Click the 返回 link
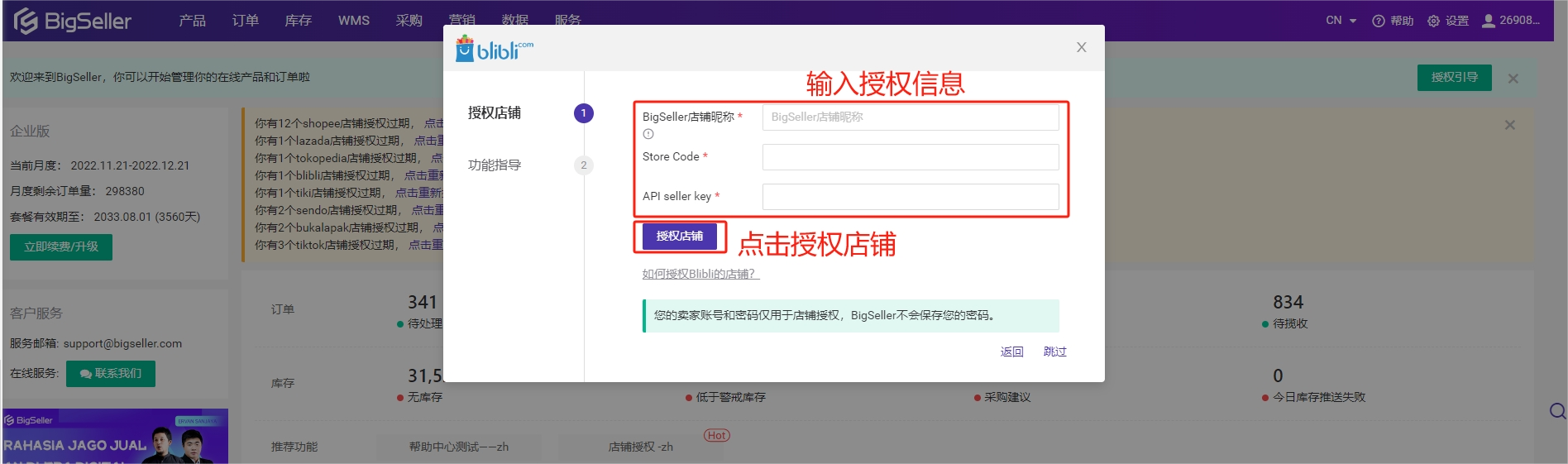 pos(1011,352)
